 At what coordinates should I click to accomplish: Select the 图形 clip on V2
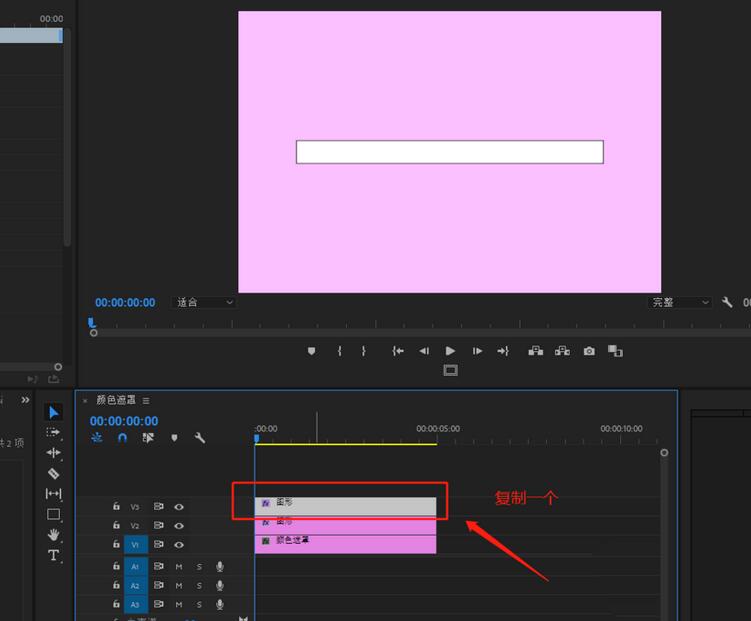(345, 525)
